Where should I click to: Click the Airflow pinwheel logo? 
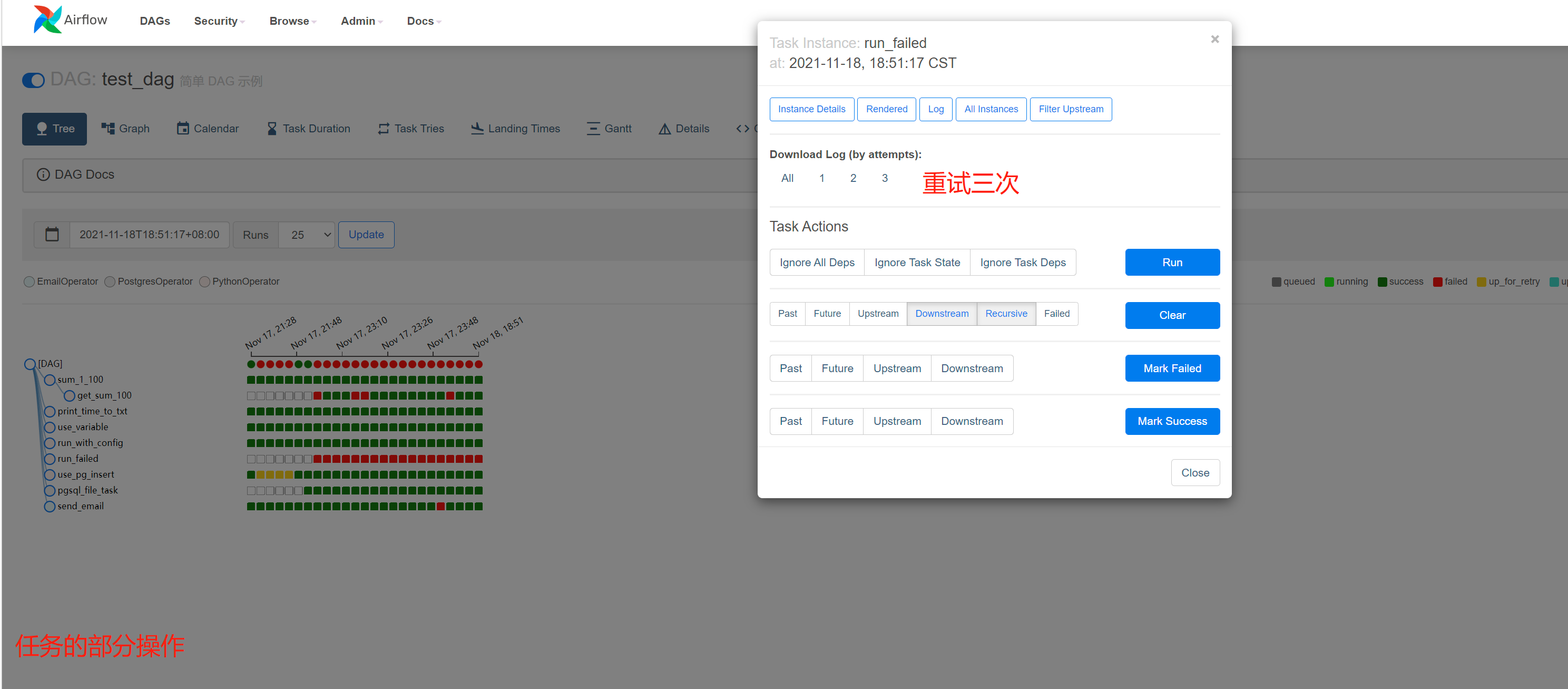pyautogui.click(x=47, y=20)
